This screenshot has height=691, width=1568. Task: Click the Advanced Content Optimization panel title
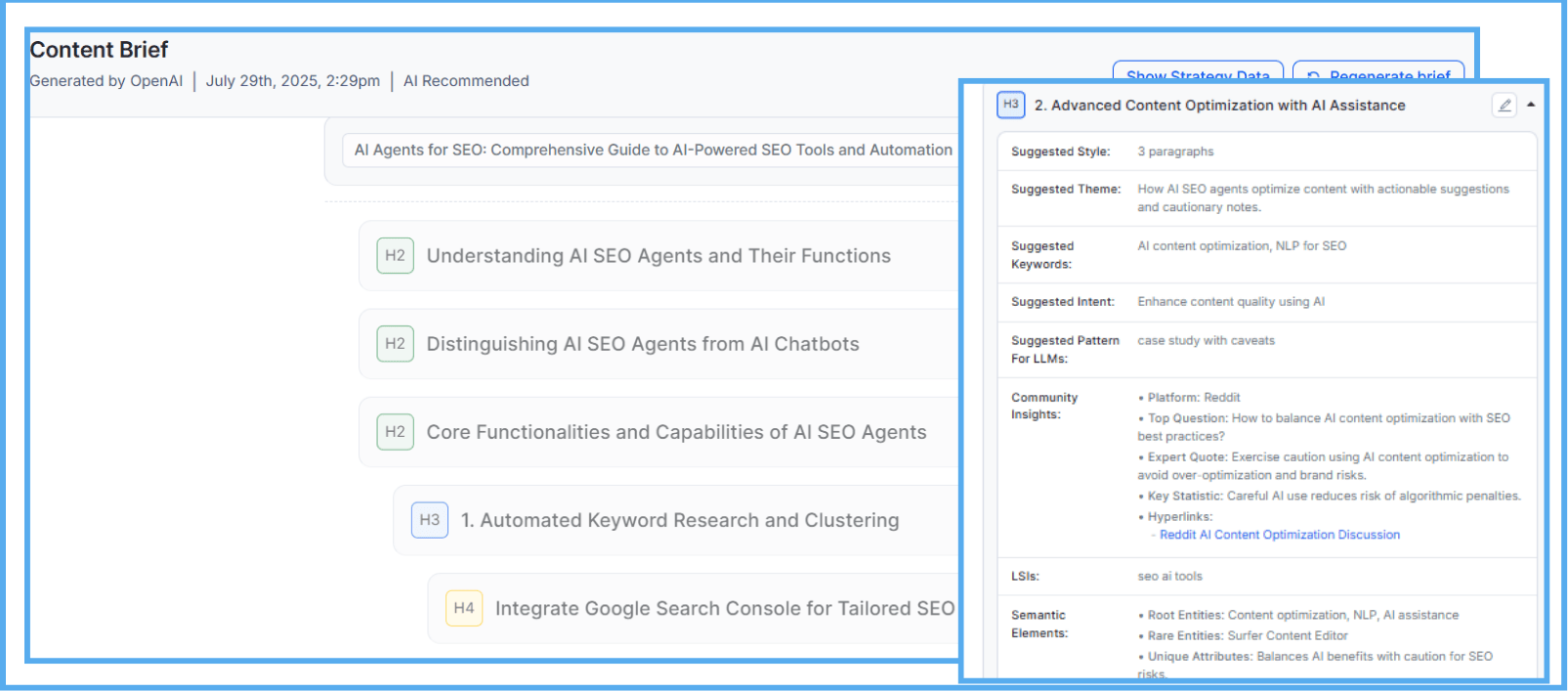click(x=1219, y=106)
